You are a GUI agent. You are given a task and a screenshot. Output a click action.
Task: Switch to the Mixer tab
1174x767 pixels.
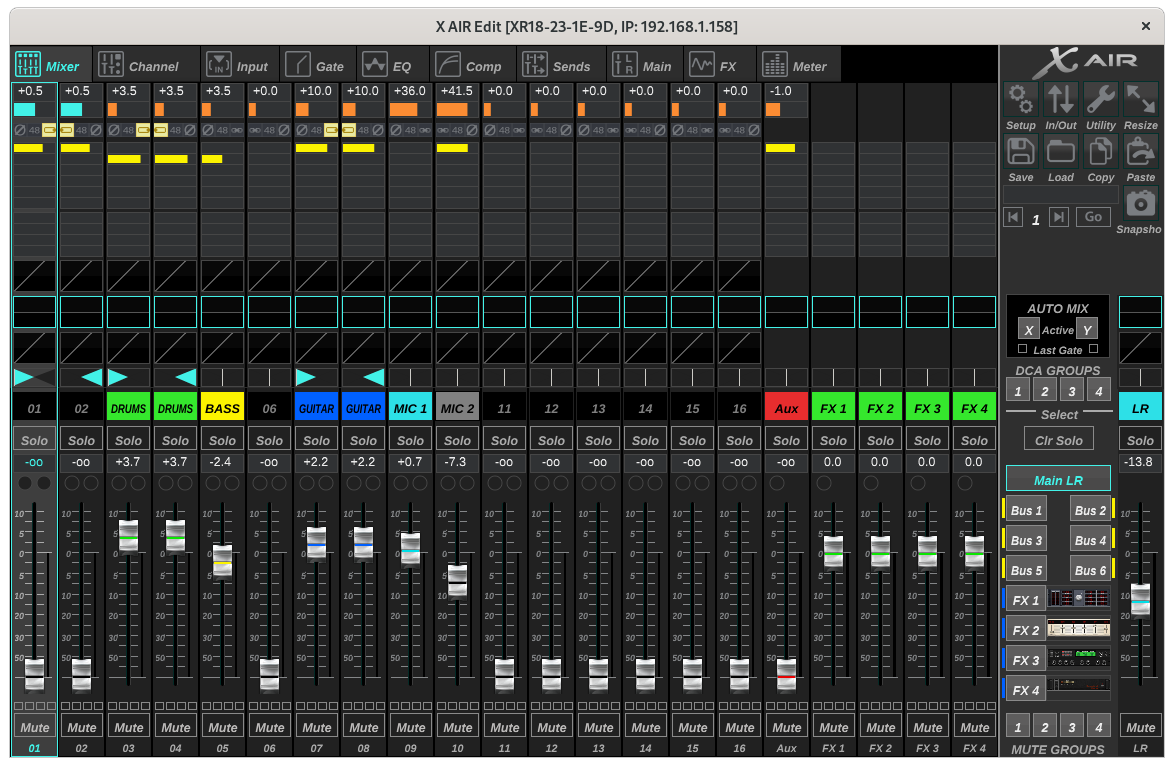(51, 65)
